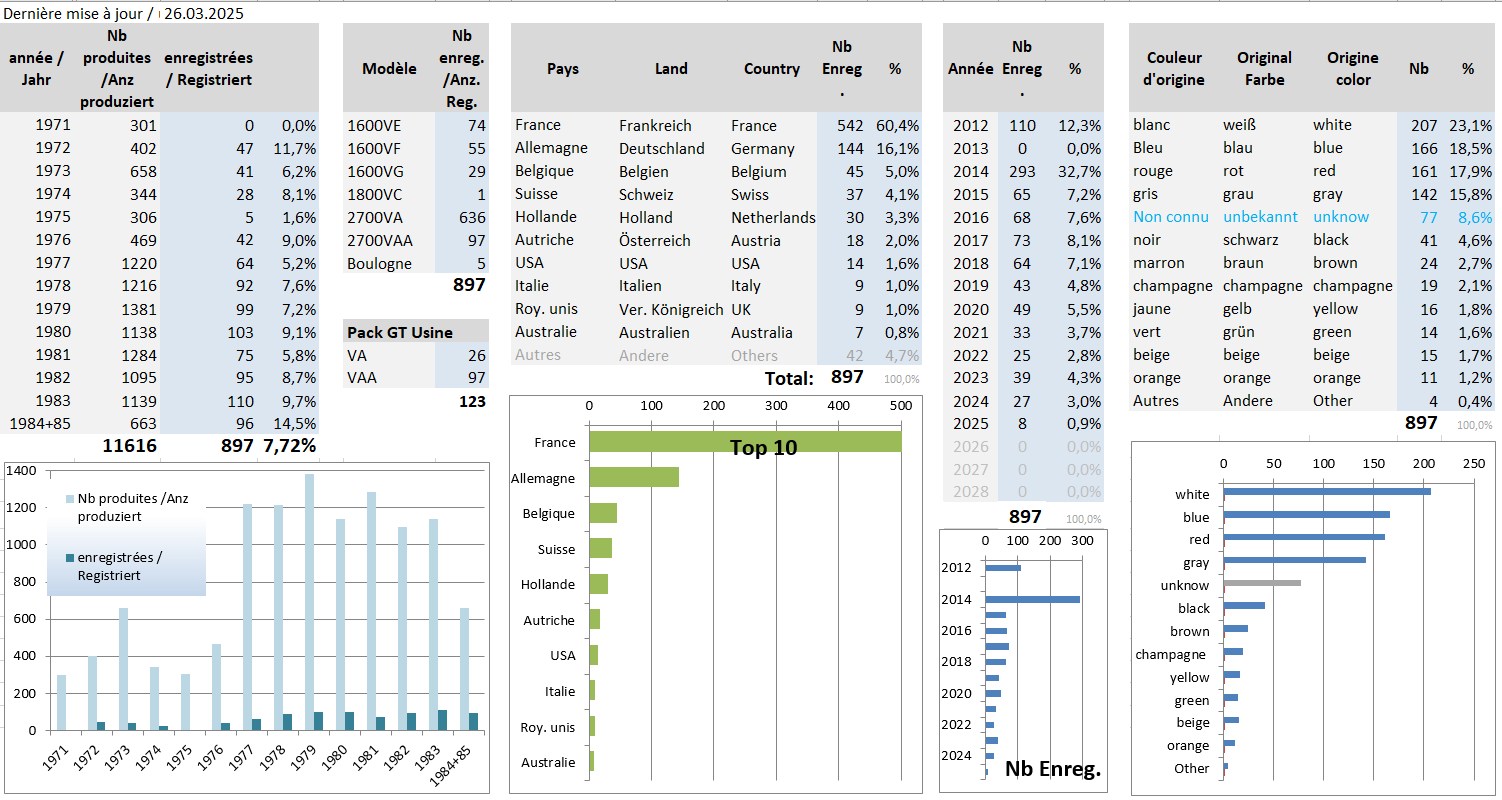Image resolution: width=1502 pixels, height=800 pixels.
Task: Select the Pack GT total 123
Action: pyautogui.click(x=472, y=401)
